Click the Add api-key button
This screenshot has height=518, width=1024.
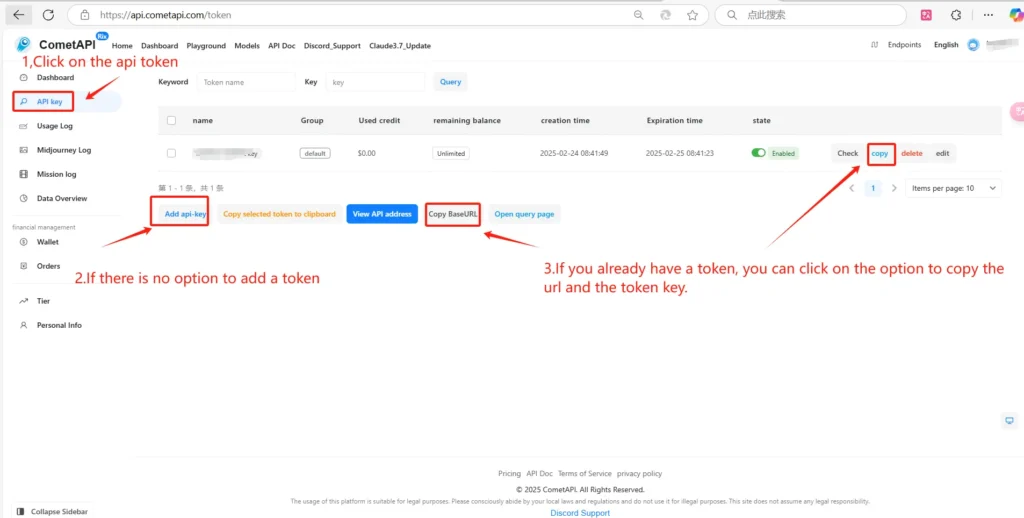pos(185,214)
